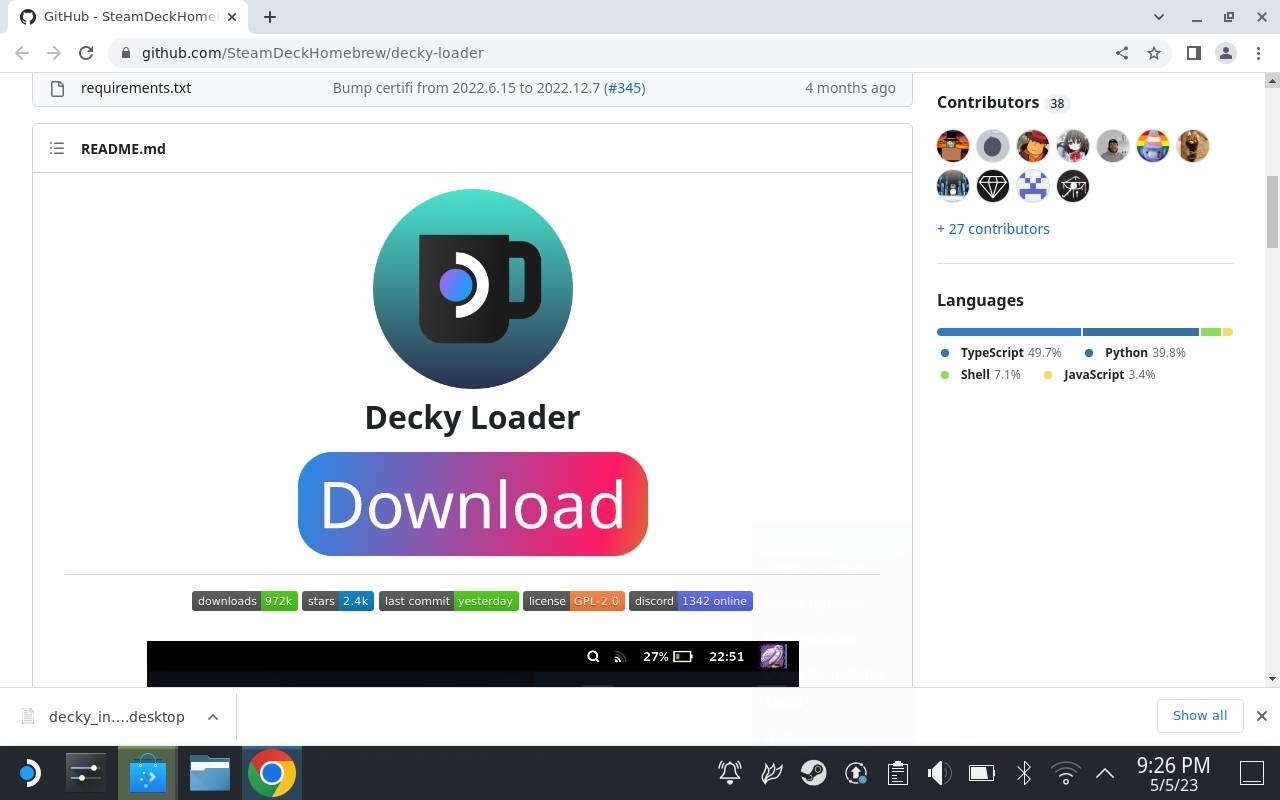Screen dimensions: 1280x800
Task: Bookmark this page with the star icon
Action: (x=1154, y=53)
